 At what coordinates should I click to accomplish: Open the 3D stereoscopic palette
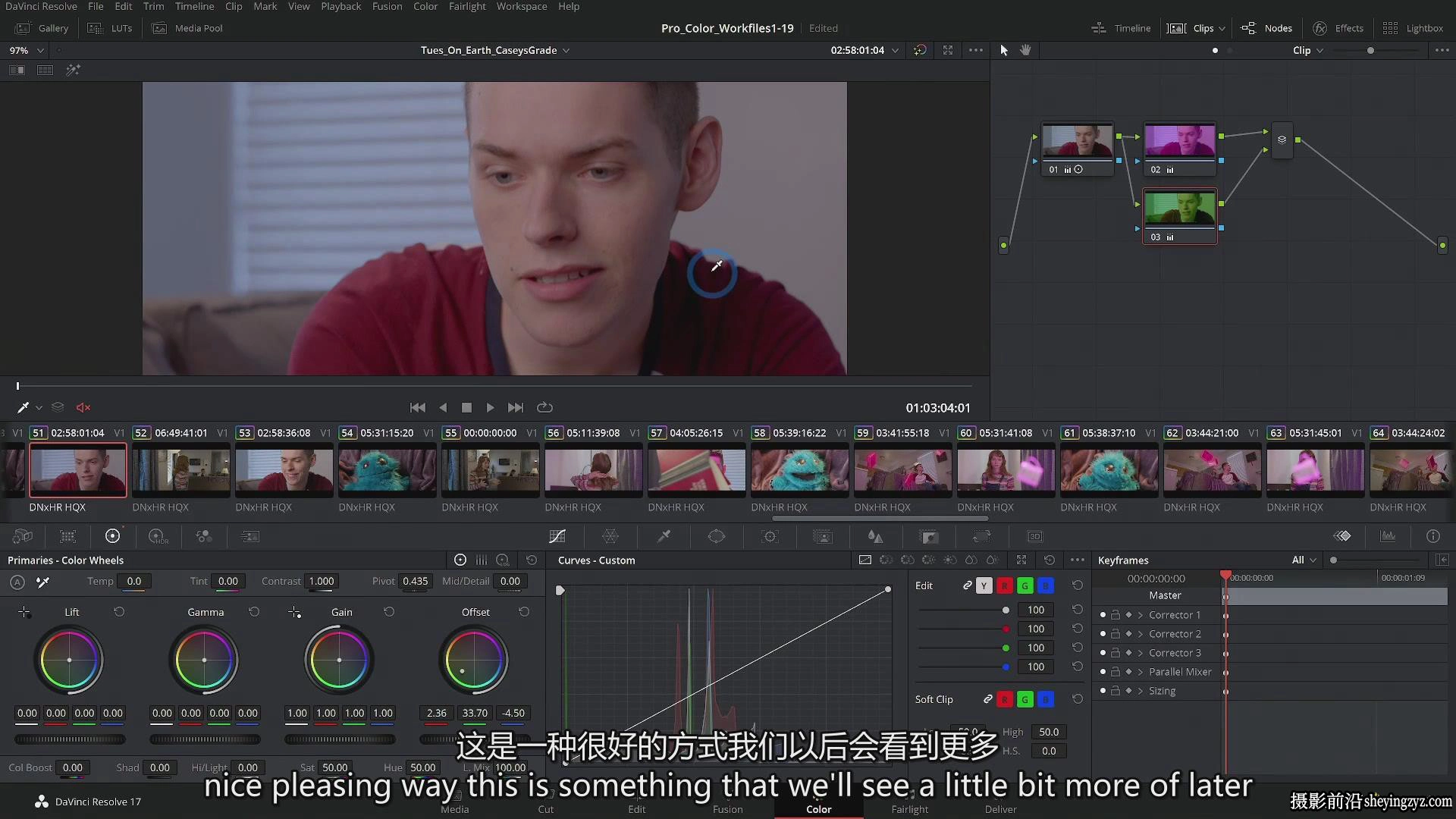tap(1035, 536)
